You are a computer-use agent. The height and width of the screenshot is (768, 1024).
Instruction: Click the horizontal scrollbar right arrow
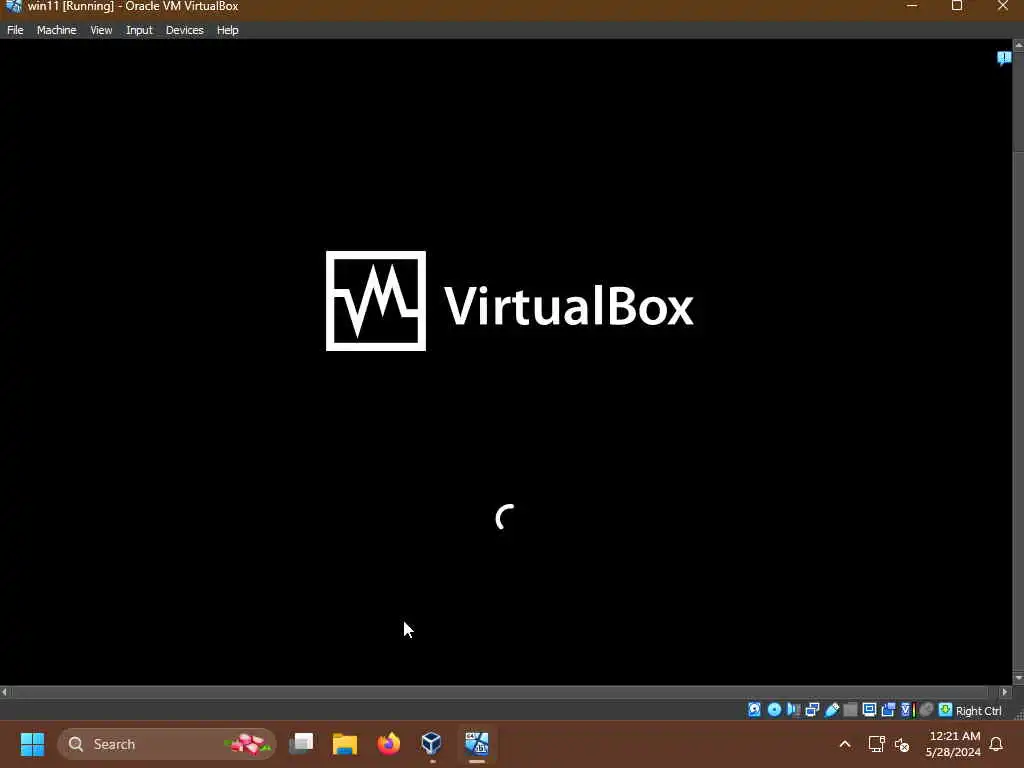coord(1005,692)
